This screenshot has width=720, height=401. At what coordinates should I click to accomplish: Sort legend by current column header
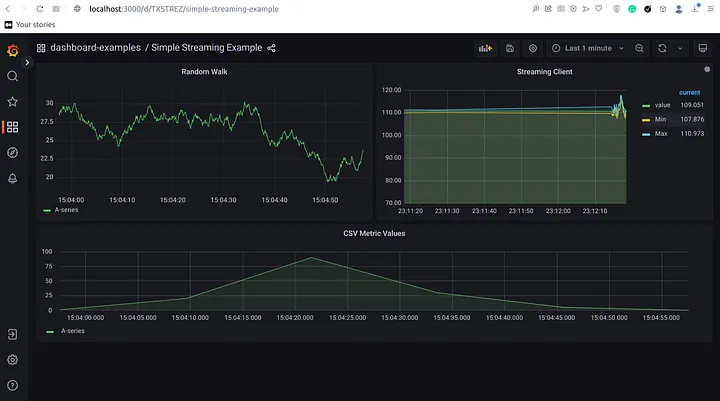point(689,92)
